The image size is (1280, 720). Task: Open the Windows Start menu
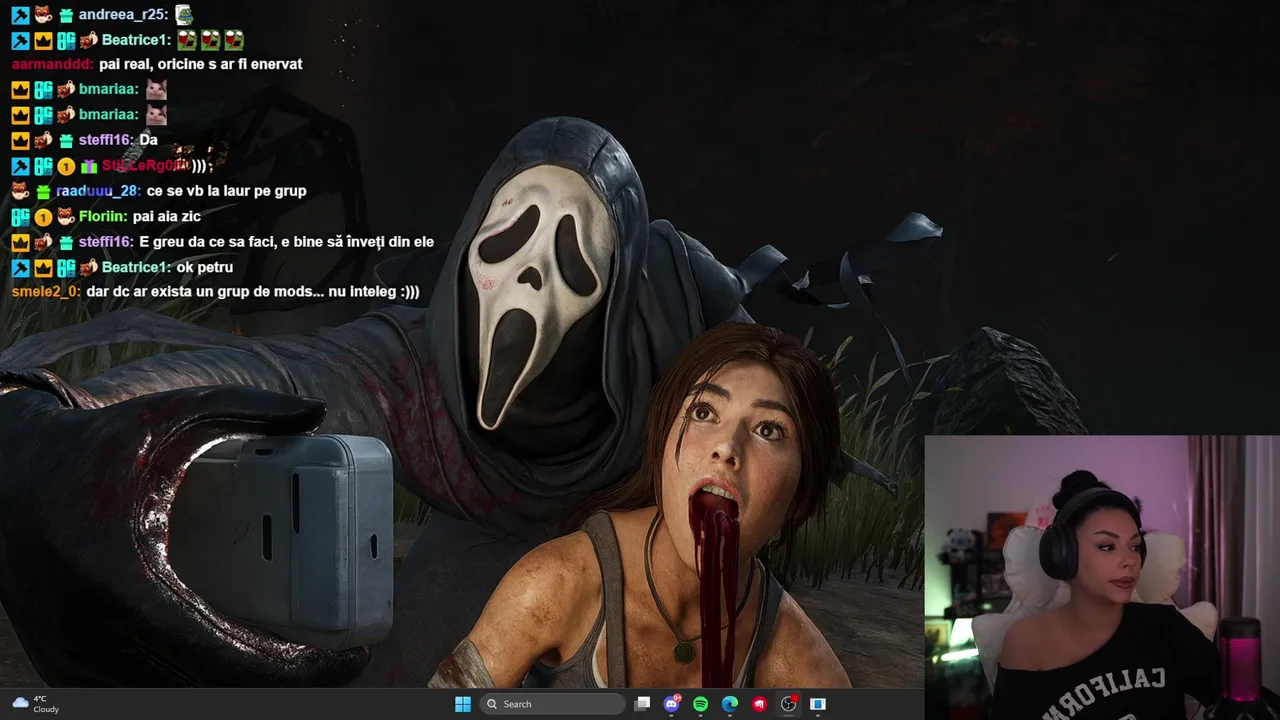(463, 704)
